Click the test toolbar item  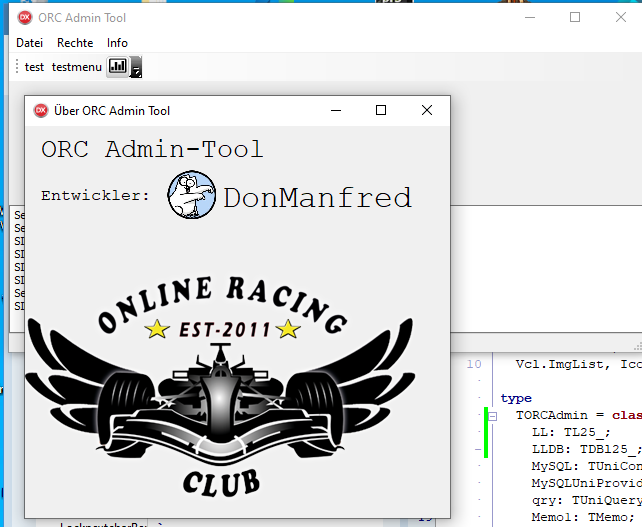35,67
